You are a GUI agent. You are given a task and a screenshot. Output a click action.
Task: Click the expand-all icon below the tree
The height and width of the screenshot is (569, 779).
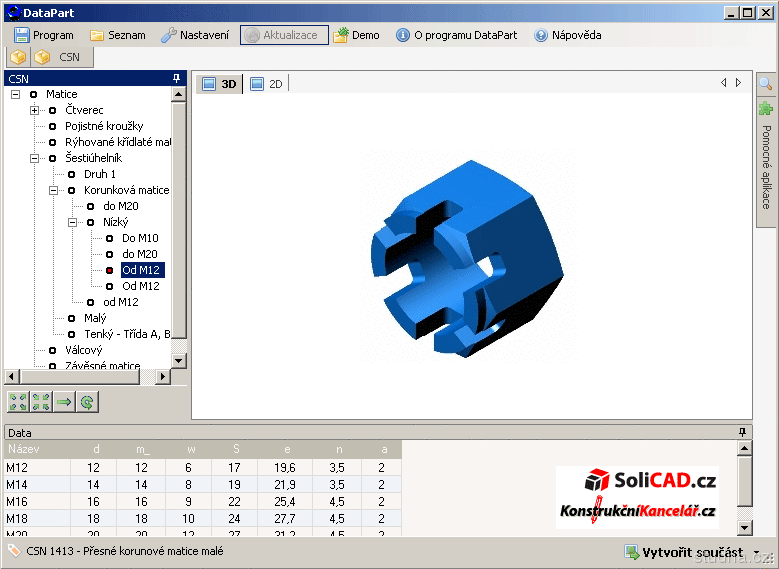(x=18, y=402)
